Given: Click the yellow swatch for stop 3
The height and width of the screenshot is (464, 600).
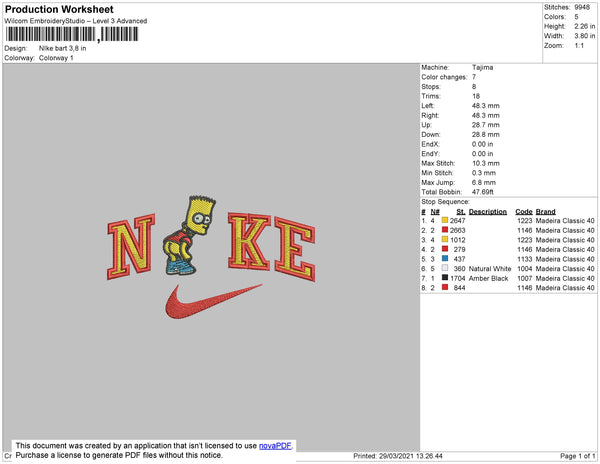Looking at the screenshot, I should 445,239.
